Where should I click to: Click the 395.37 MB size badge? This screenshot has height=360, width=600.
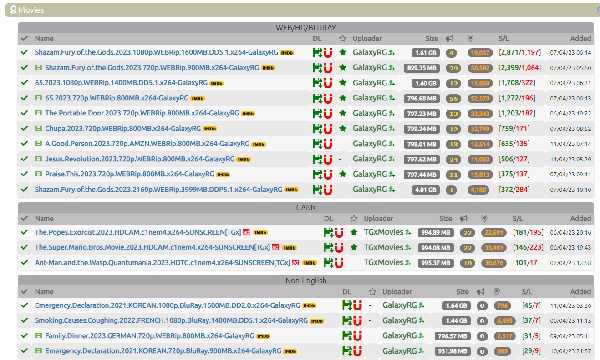click(436, 263)
